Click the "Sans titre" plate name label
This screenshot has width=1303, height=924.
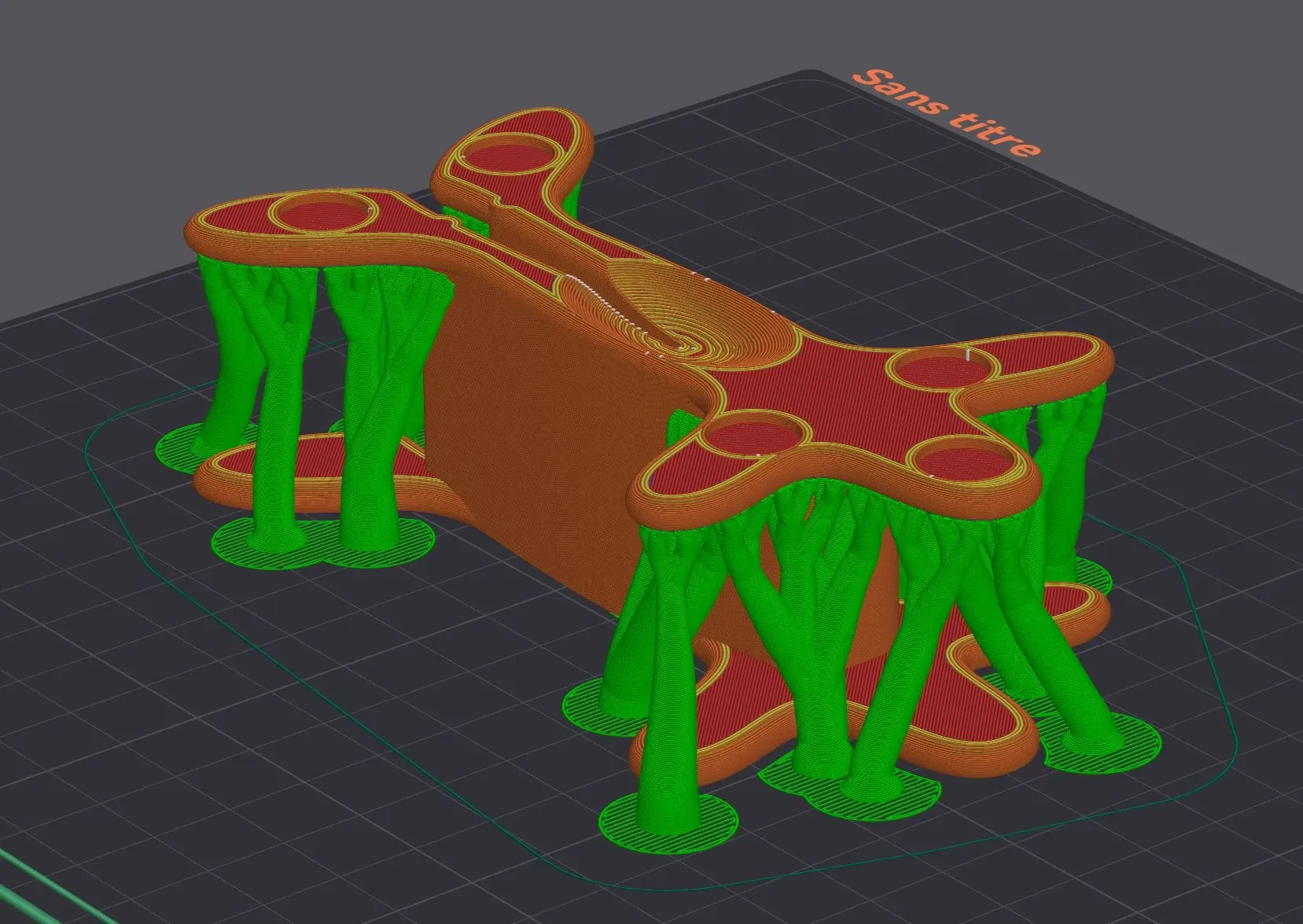click(x=948, y=112)
